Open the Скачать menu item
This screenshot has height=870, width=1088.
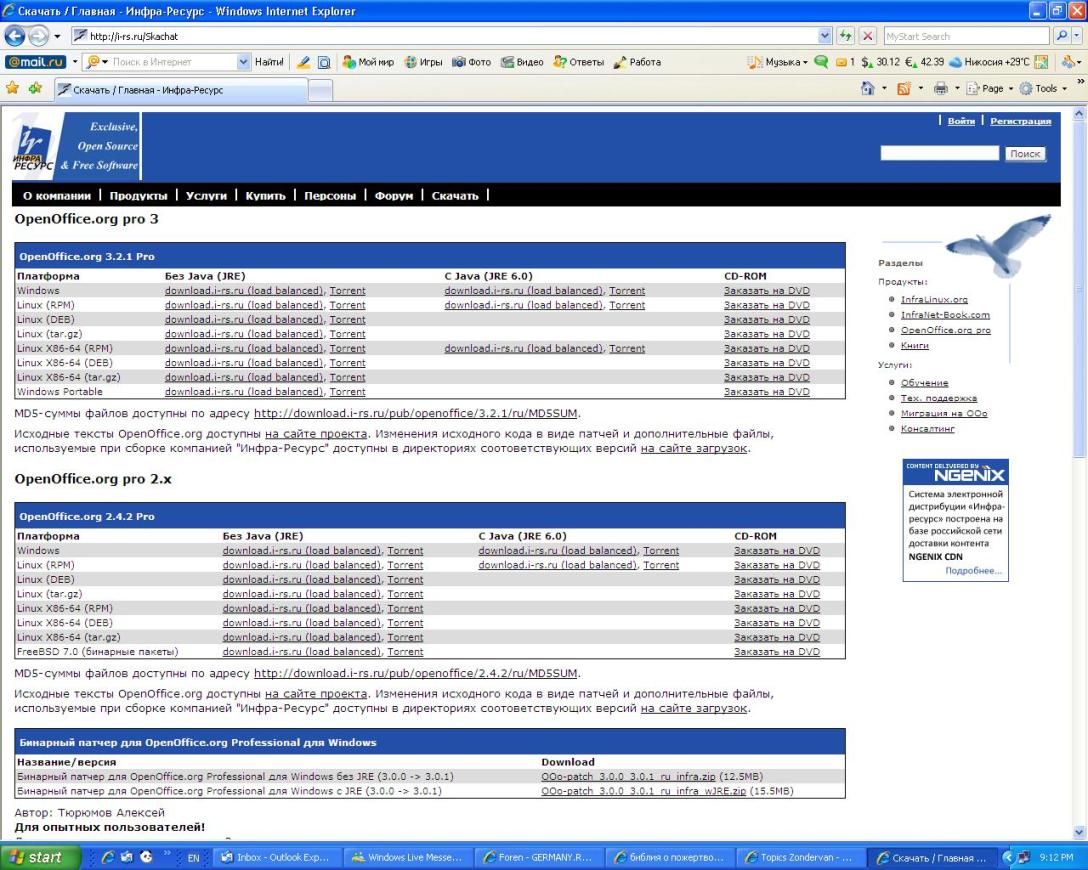(454, 196)
